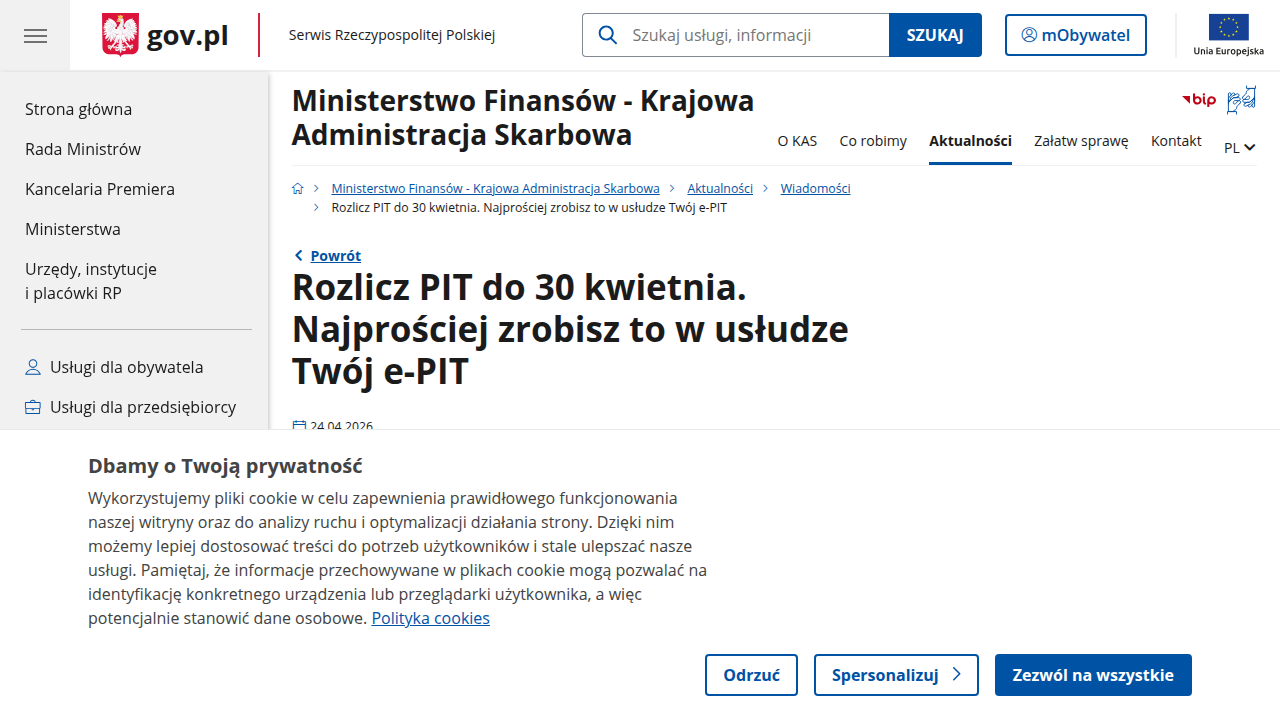This screenshot has width=1280, height=720.
Task: Open Usługi dla obywatela link
Action: [x=114, y=367]
